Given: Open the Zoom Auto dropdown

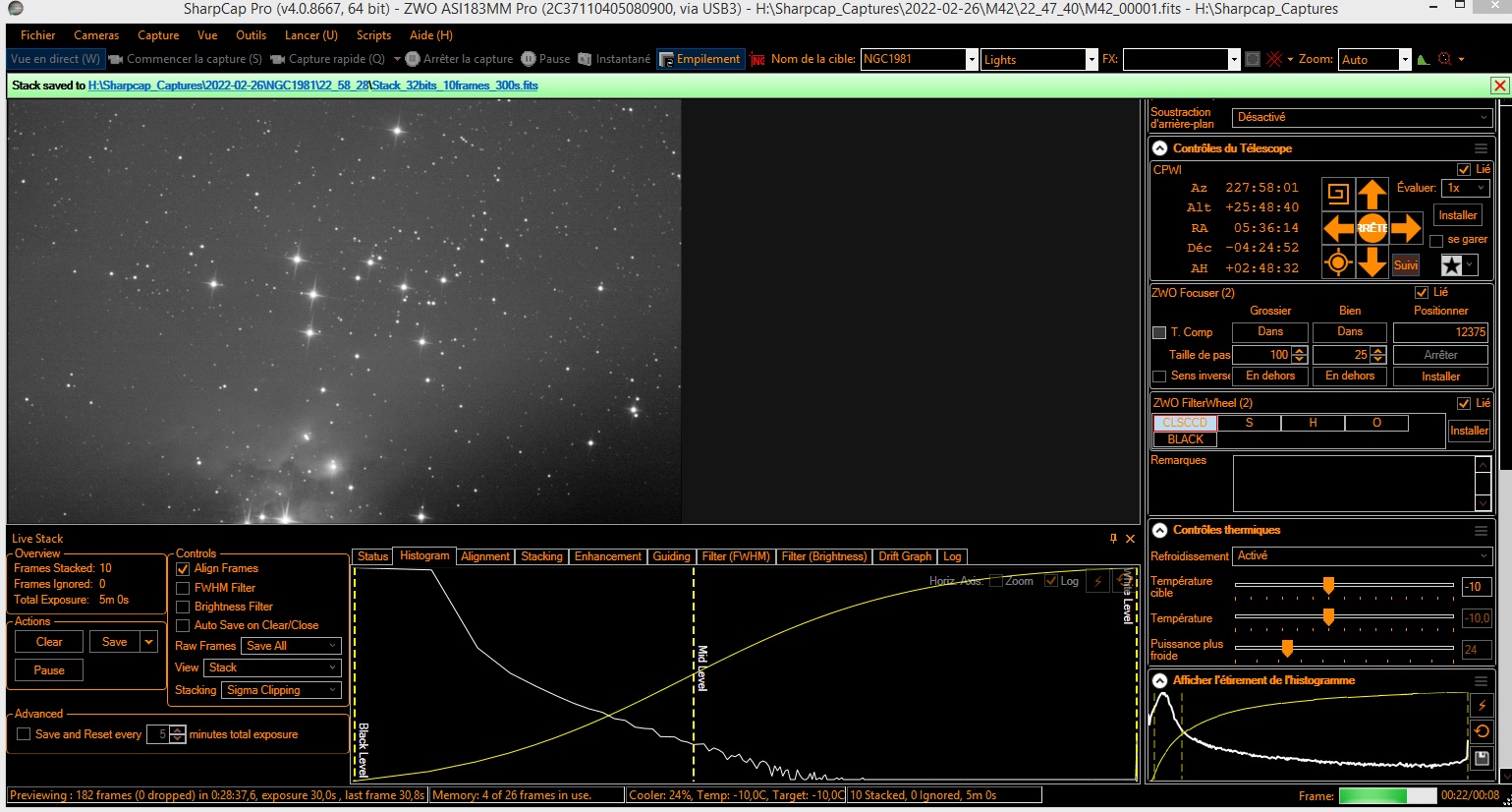Looking at the screenshot, I should coord(1405,59).
